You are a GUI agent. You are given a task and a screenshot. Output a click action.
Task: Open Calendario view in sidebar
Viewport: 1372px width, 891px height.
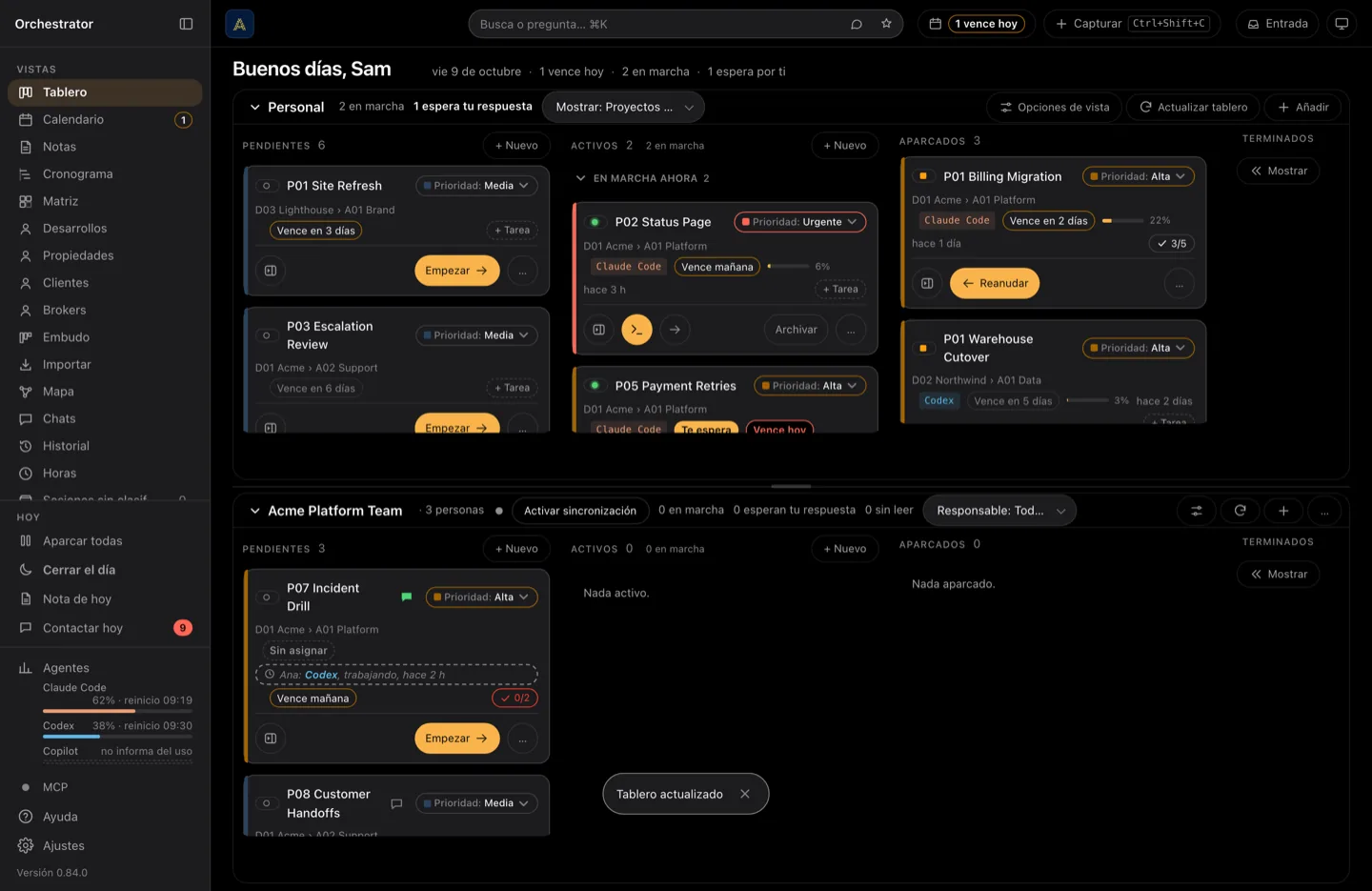pyautogui.click(x=105, y=119)
